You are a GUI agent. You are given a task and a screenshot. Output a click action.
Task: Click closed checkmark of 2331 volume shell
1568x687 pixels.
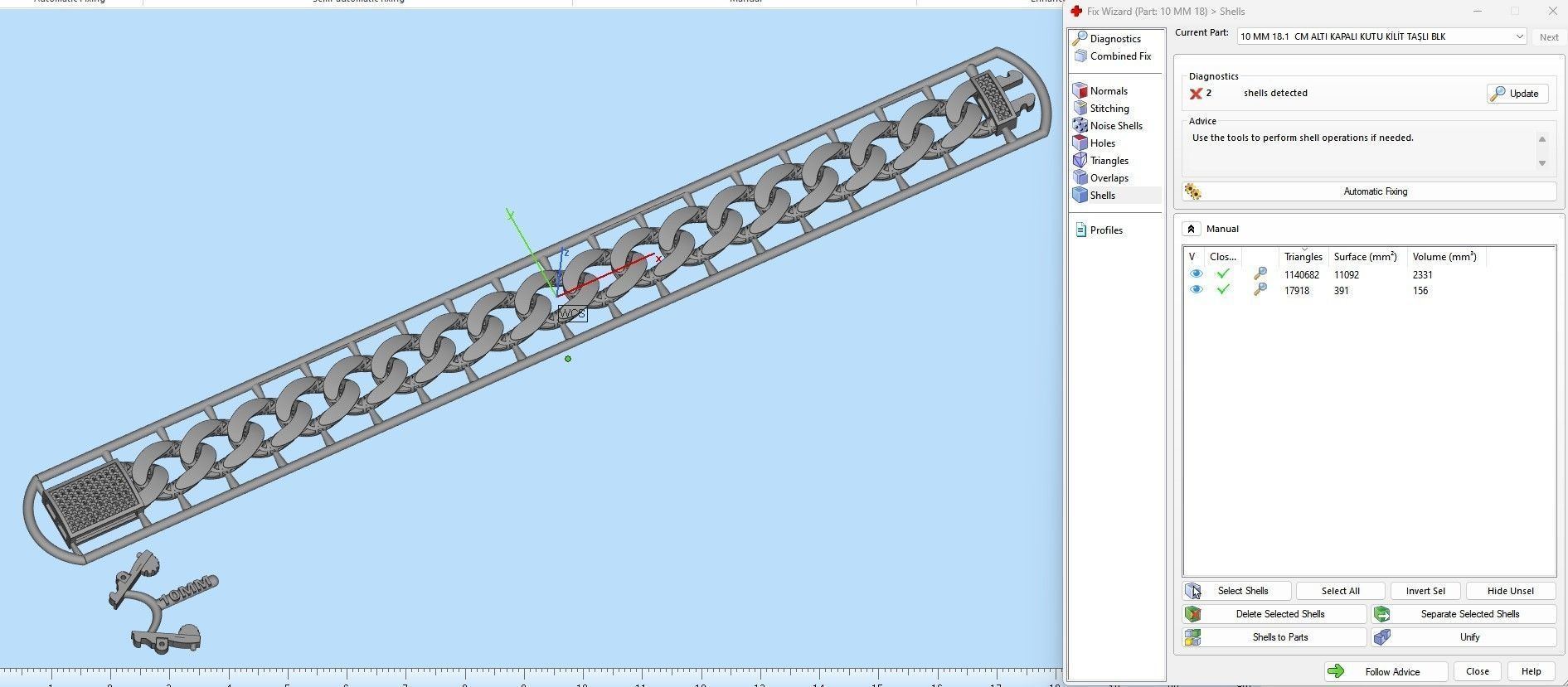pyautogui.click(x=1223, y=273)
